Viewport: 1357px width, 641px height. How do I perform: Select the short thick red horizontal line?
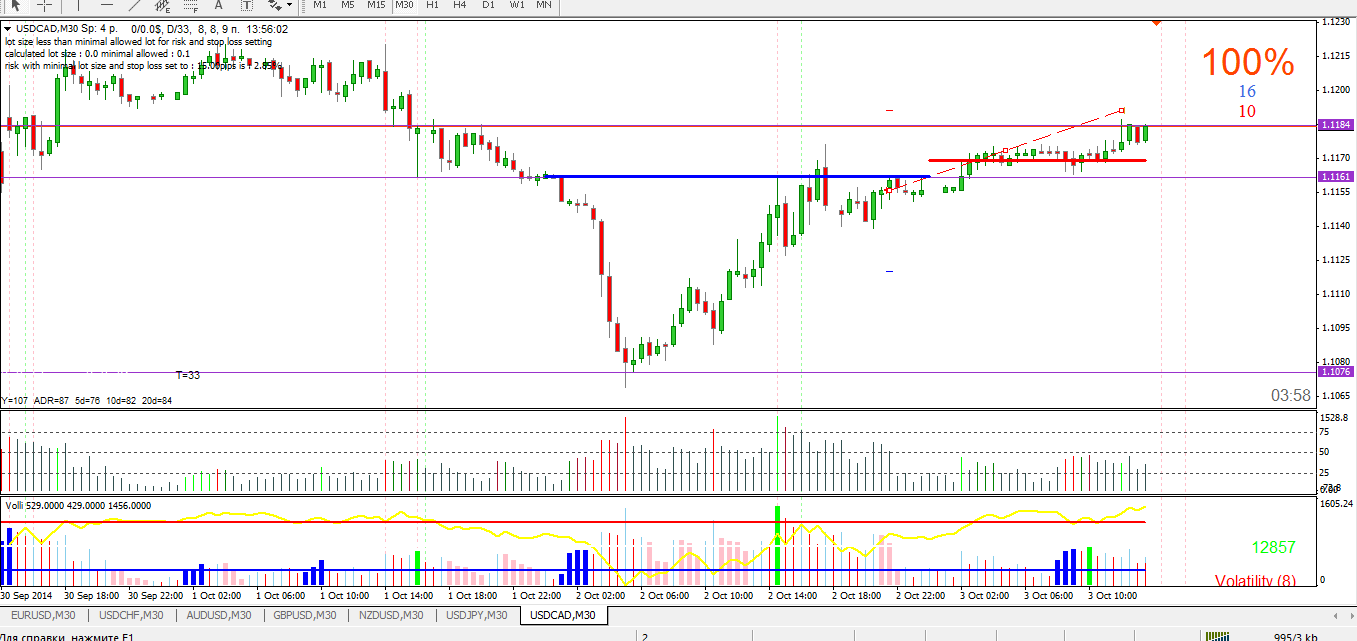(1037, 160)
